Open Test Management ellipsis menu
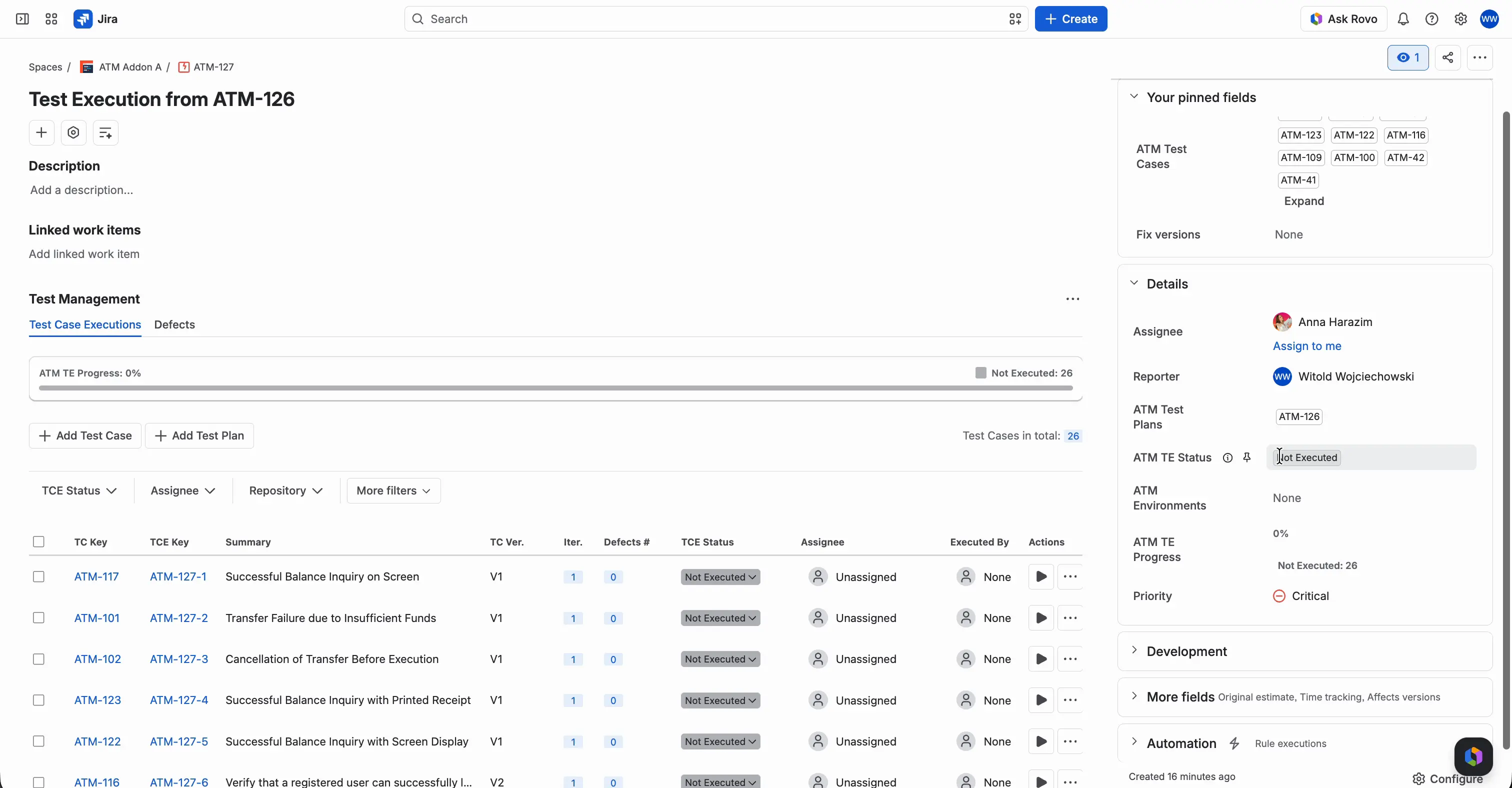The height and width of the screenshot is (788, 1512). [1072, 299]
